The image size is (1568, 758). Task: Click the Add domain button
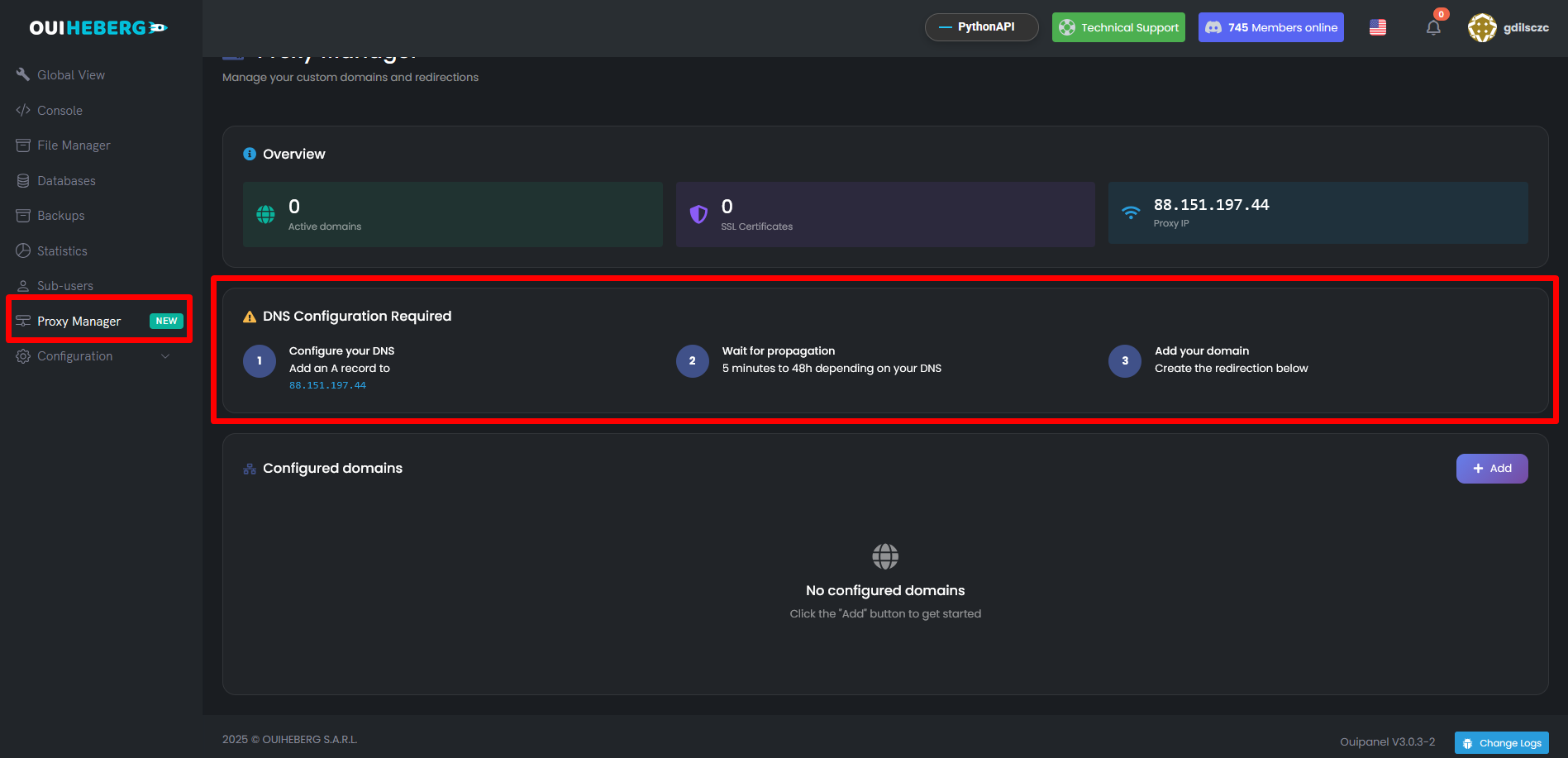point(1491,469)
